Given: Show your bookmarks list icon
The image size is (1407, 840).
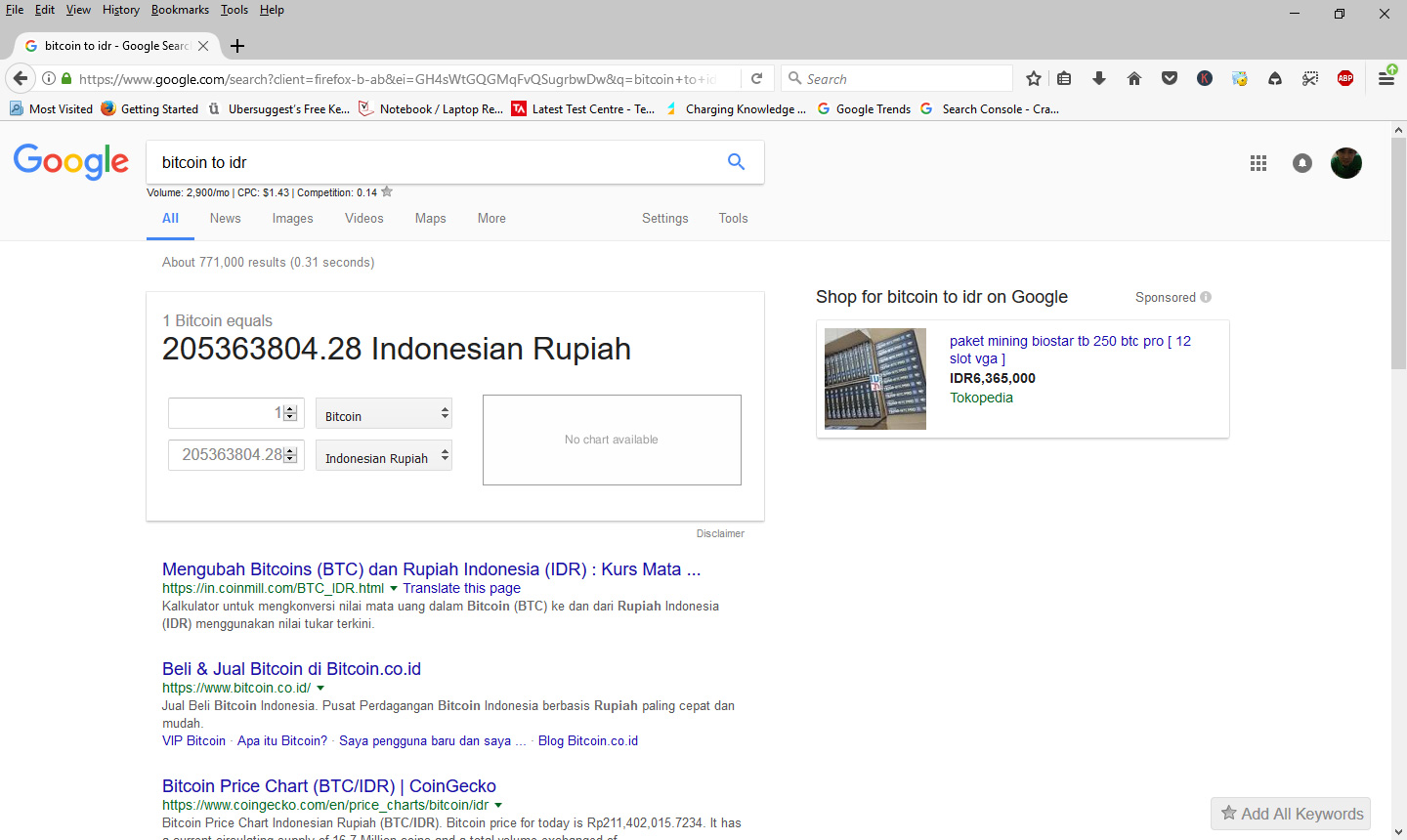Looking at the screenshot, I should tap(1065, 78).
